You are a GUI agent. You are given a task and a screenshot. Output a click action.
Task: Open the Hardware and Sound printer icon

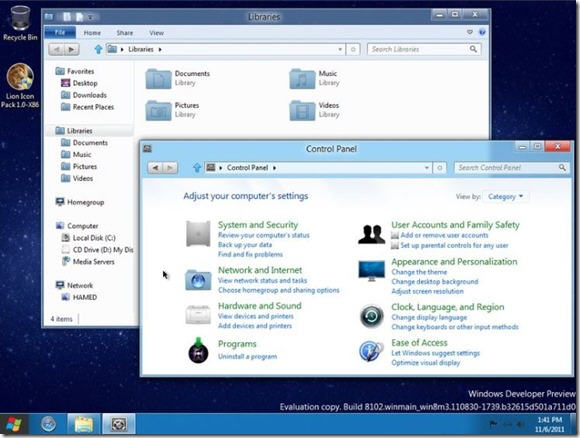198,315
